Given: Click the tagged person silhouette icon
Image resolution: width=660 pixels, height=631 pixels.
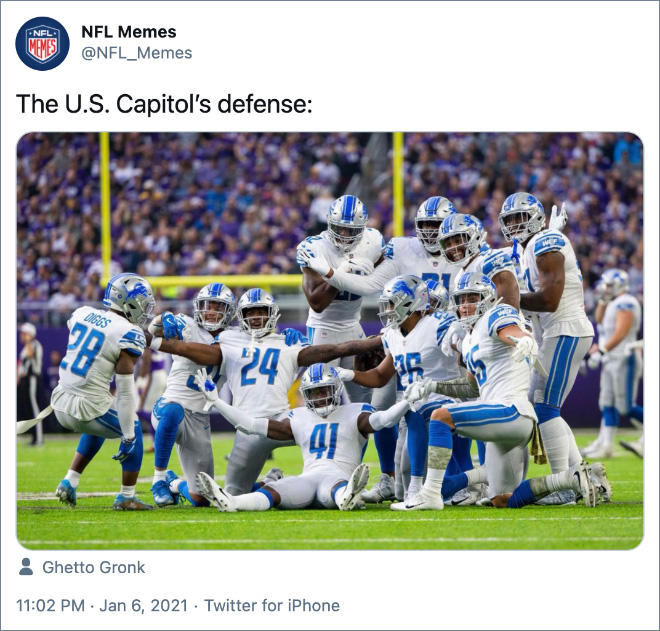Looking at the screenshot, I should coord(26,567).
